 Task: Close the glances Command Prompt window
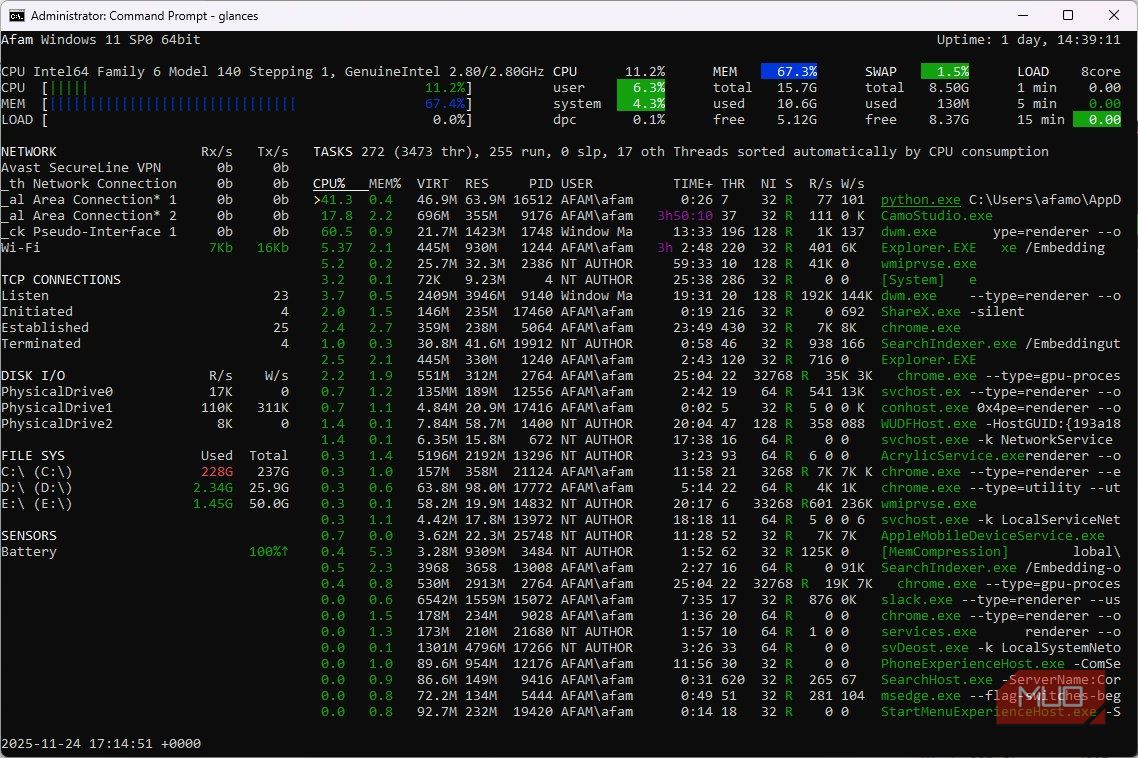click(x=1114, y=15)
